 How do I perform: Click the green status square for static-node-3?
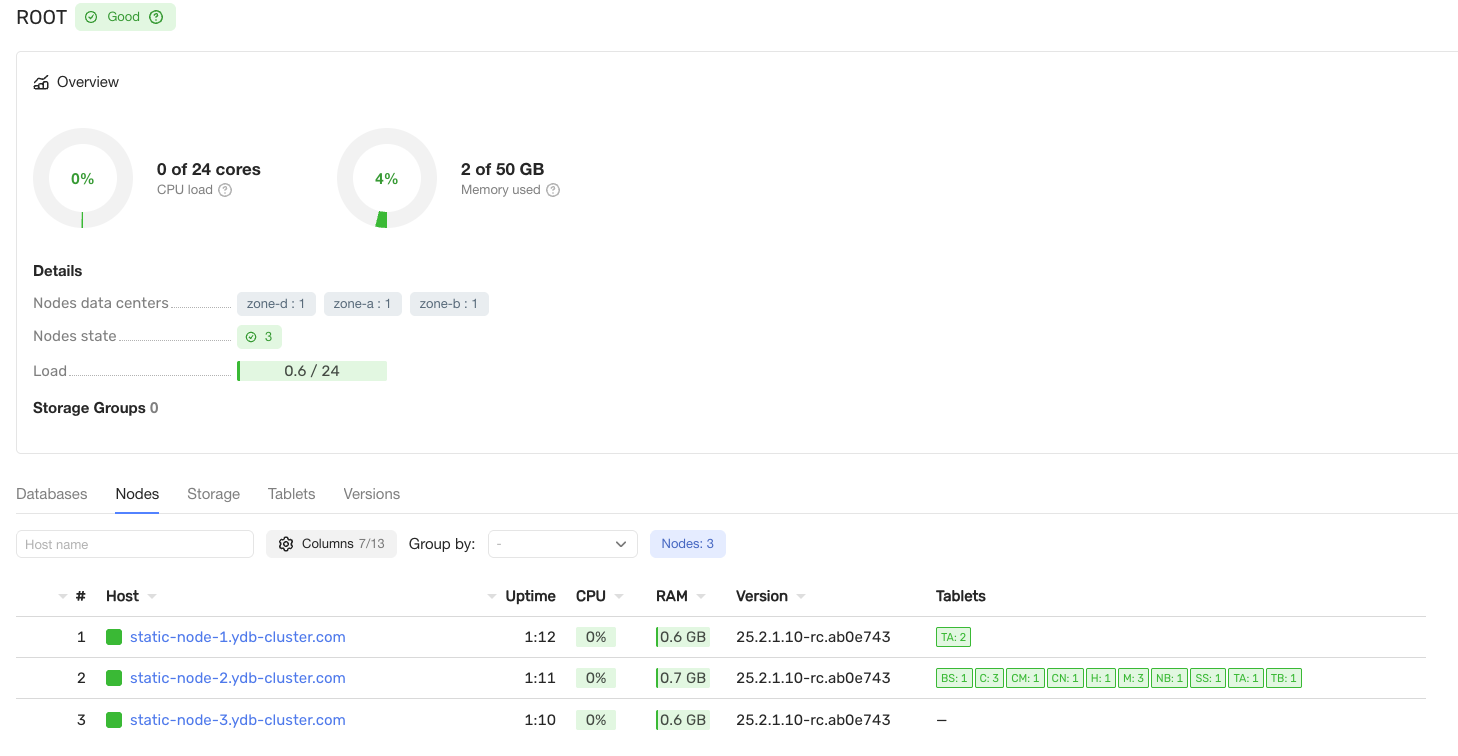point(114,720)
